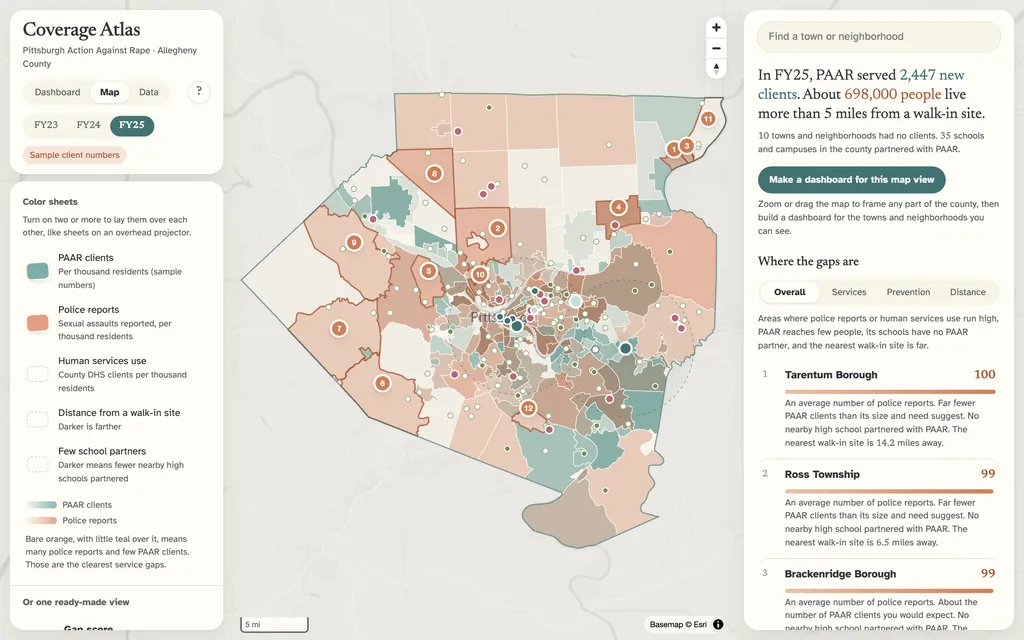Reset the map compass orientation

(x=716, y=69)
